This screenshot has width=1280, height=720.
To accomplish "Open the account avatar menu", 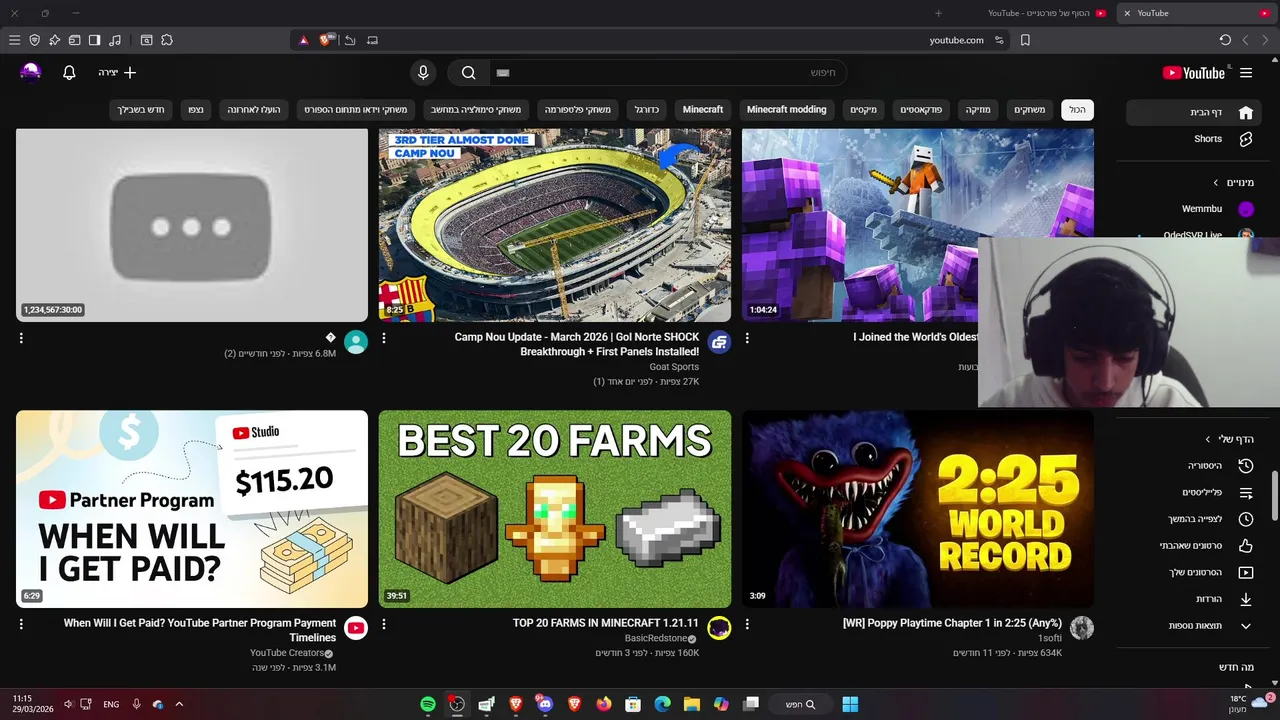I will click(31, 72).
